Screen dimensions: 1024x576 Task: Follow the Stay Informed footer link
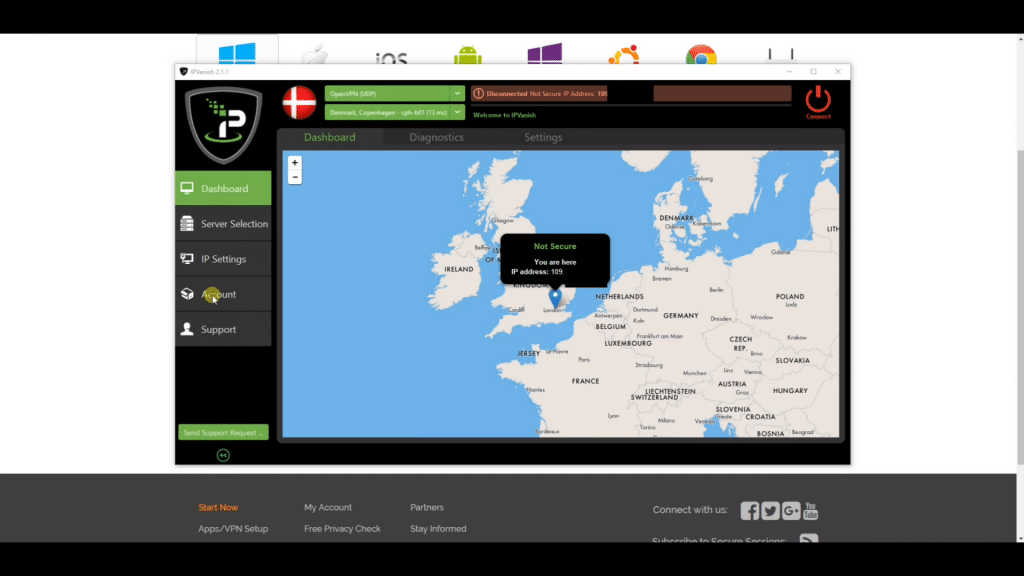click(438, 529)
